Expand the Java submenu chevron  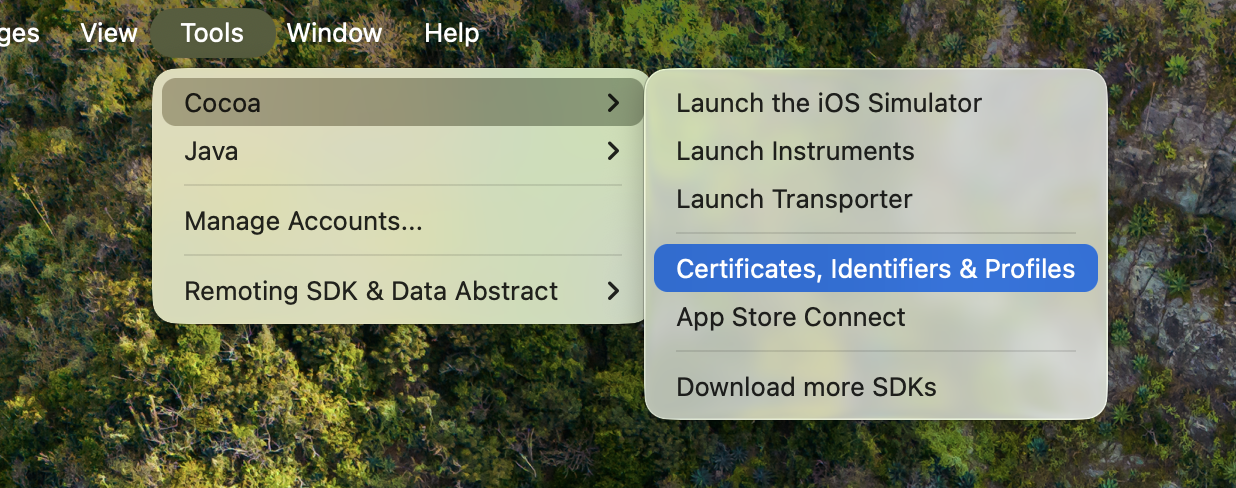click(x=613, y=152)
